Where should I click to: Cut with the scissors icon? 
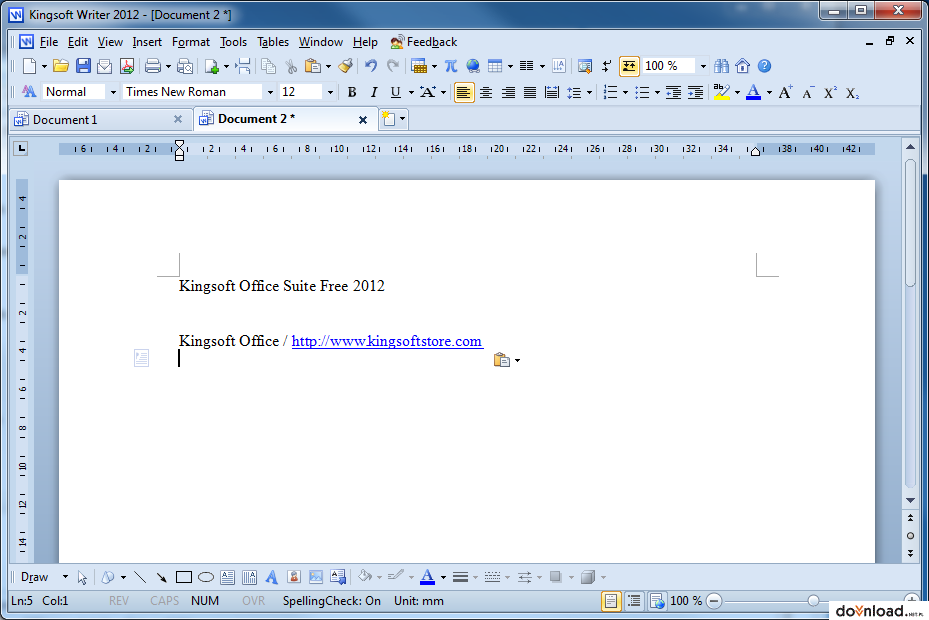pos(291,66)
